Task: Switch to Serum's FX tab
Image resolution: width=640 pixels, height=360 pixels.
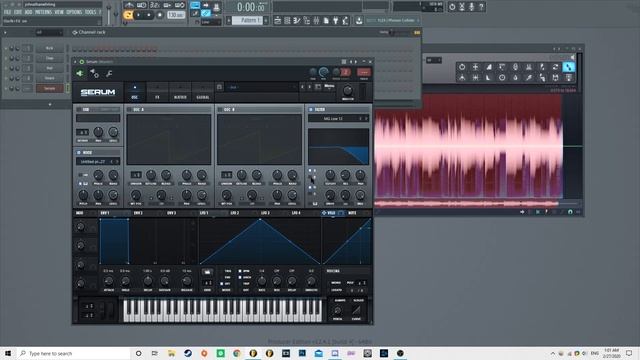Action: pyautogui.click(x=157, y=92)
